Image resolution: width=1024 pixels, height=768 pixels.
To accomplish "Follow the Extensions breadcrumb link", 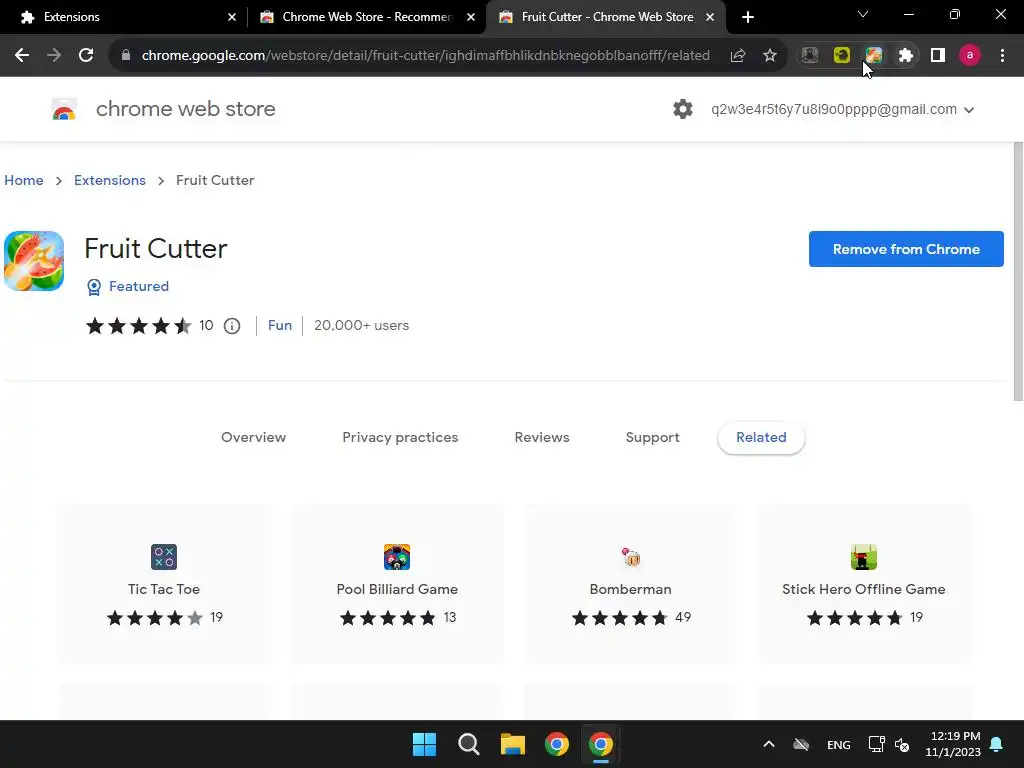I will 110,180.
